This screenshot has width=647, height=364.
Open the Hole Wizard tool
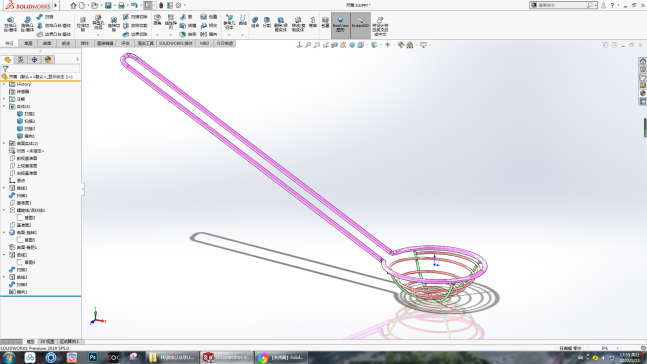[x=98, y=23]
